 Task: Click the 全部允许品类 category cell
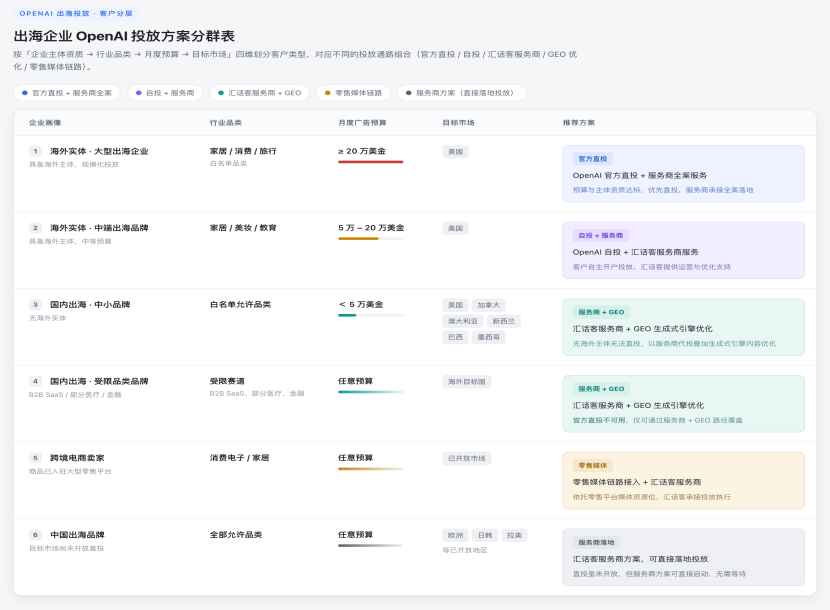click(x=236, y=535)
